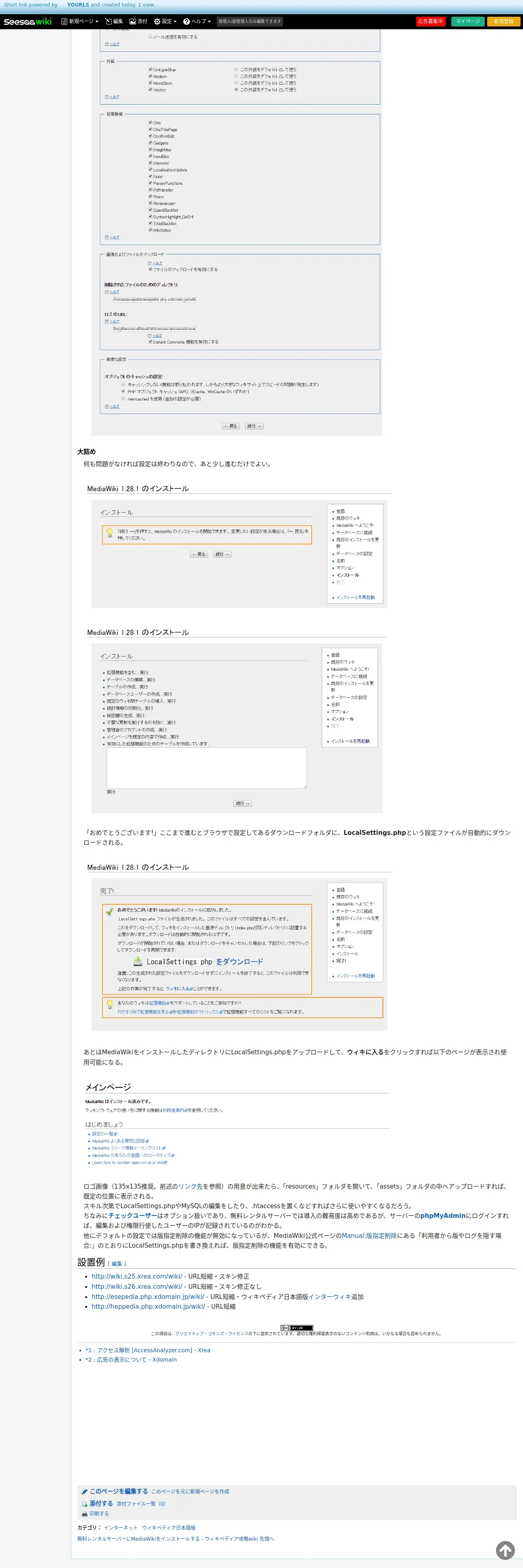Open the Manual:版指定削除 link
The image size is (523, 1568).
(x=369, y=1236)
